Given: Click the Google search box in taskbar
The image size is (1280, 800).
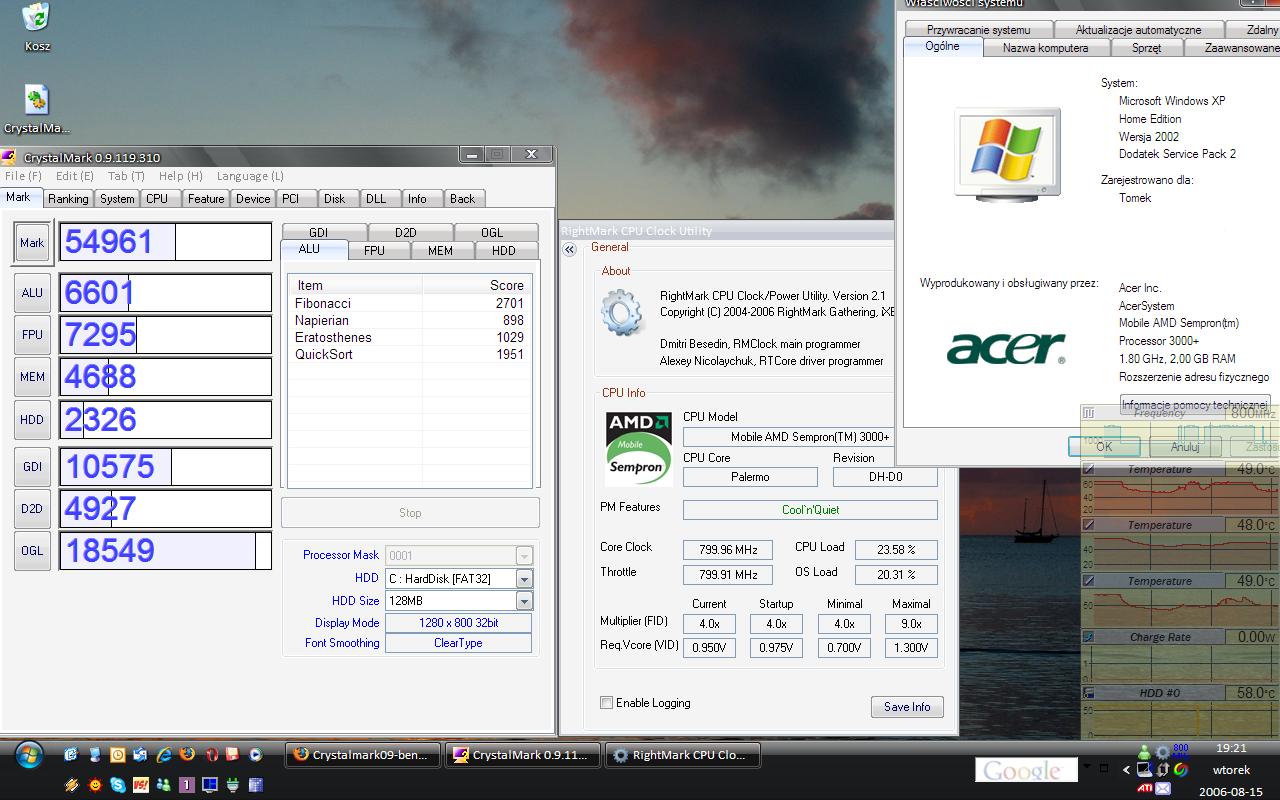Looking at the screenshot, I should (x=1025, y=770).
